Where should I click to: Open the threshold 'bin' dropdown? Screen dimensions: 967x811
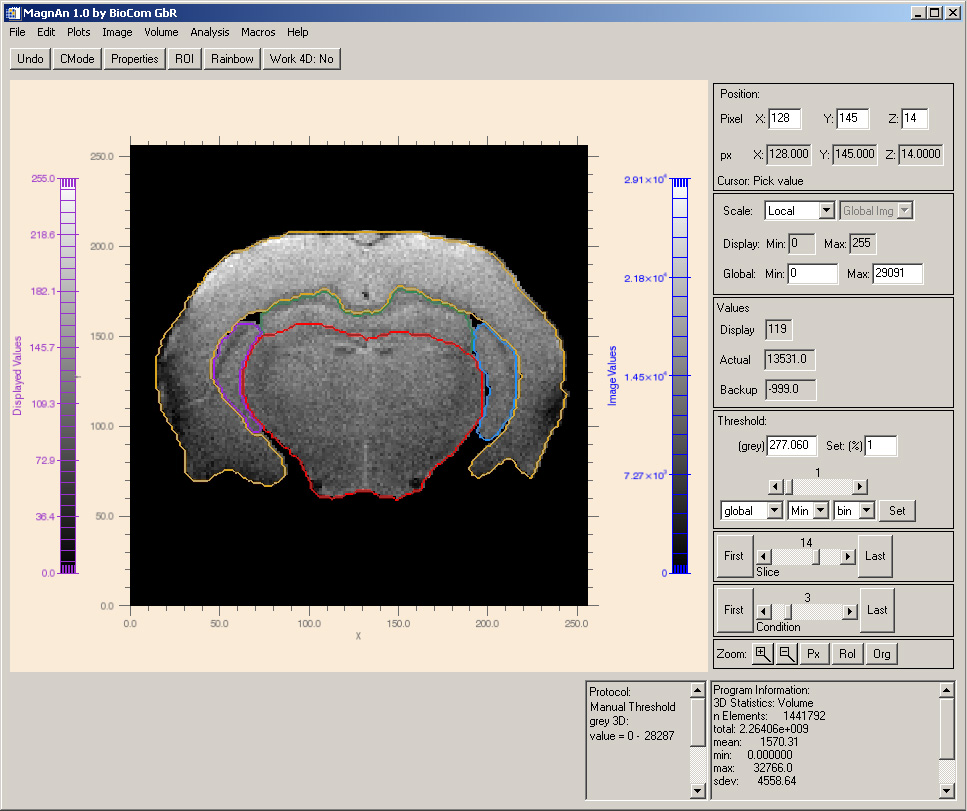click(x=853, y=511)
